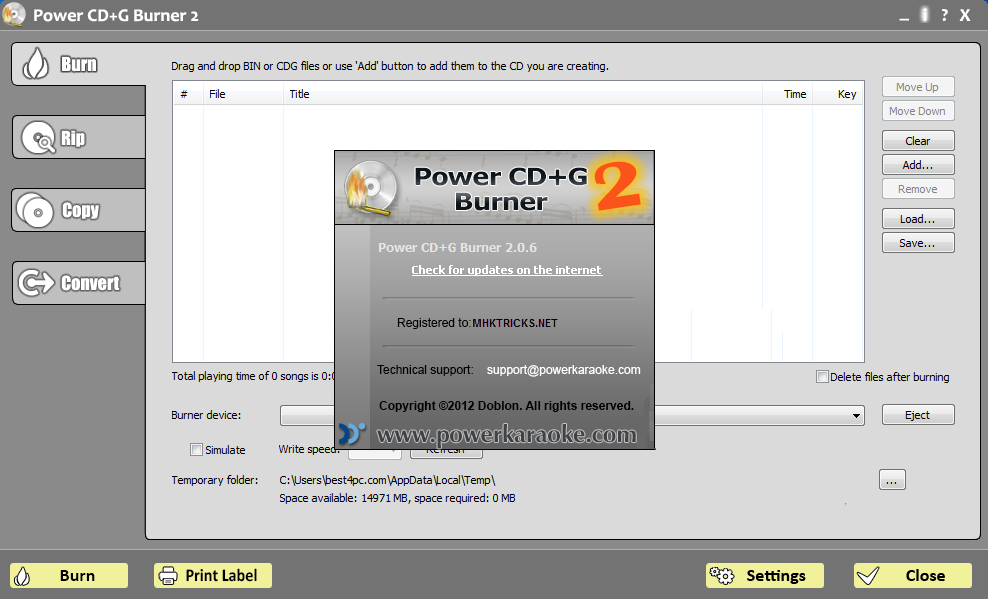Visit www.powerkaraoke.com link in about box
The width and height of the screenshot is (988, 599).
pos(507,435)
